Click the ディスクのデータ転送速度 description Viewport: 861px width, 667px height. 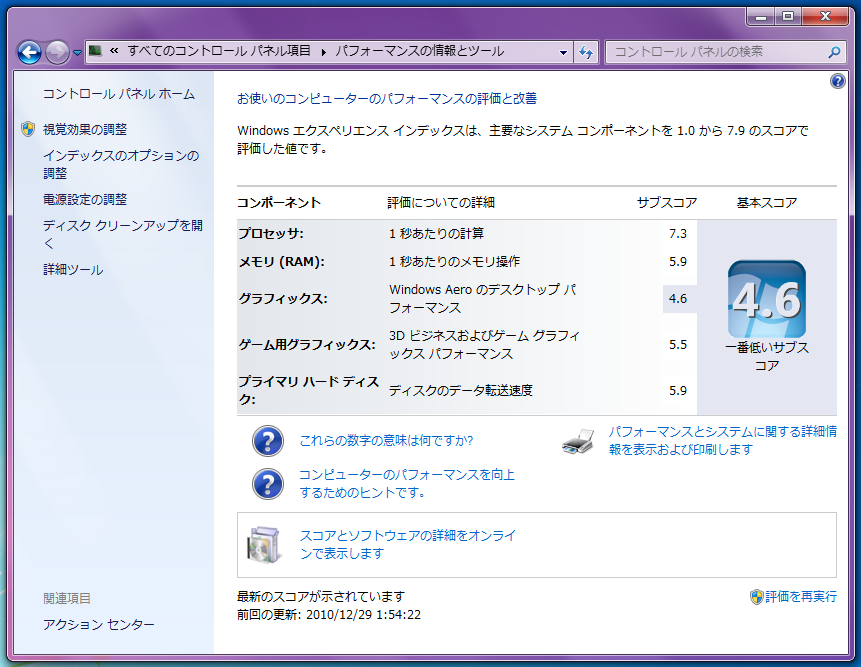pyautogui.click(x=461, y=390)
